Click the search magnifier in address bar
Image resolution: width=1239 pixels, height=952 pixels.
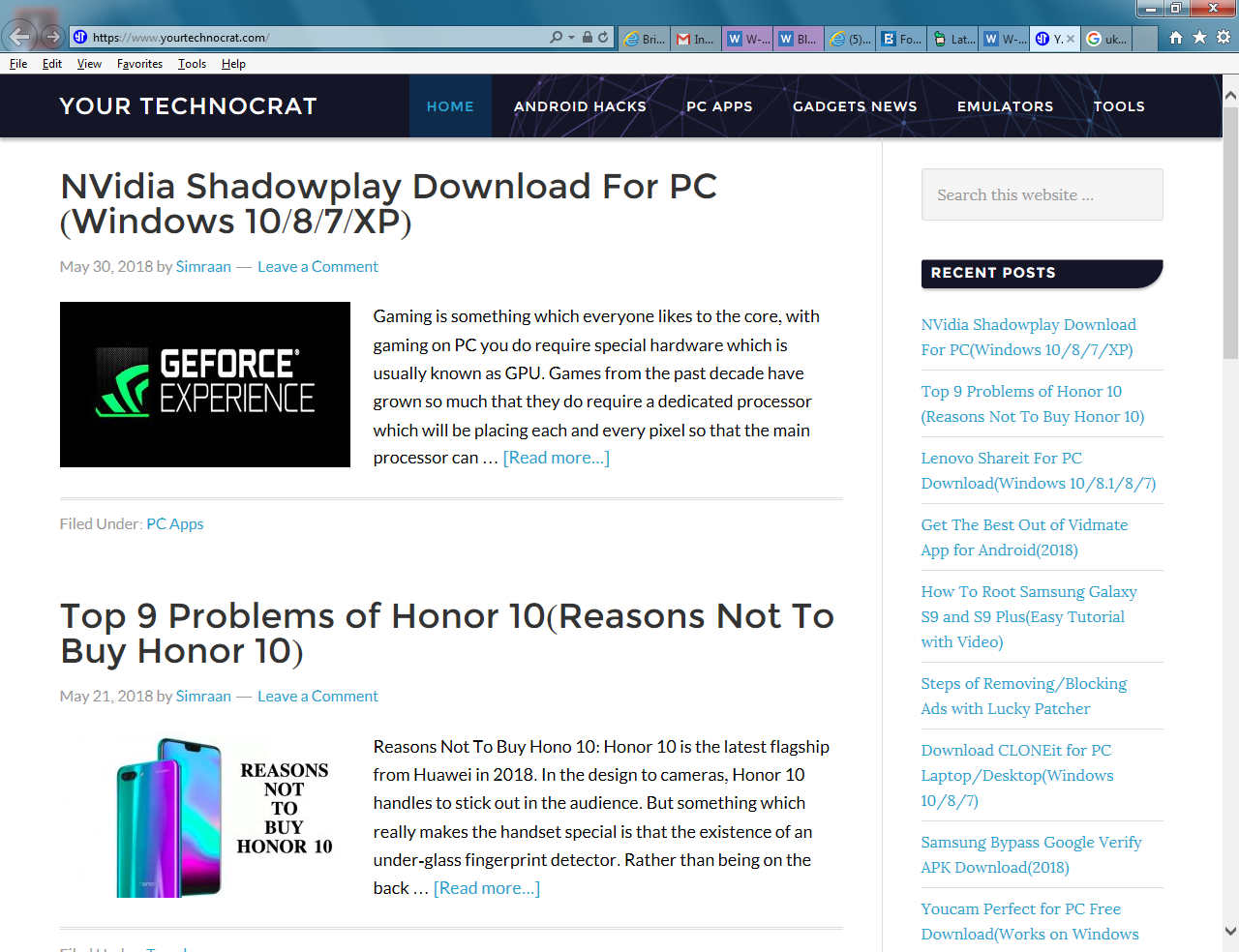(x=556, y=38)
